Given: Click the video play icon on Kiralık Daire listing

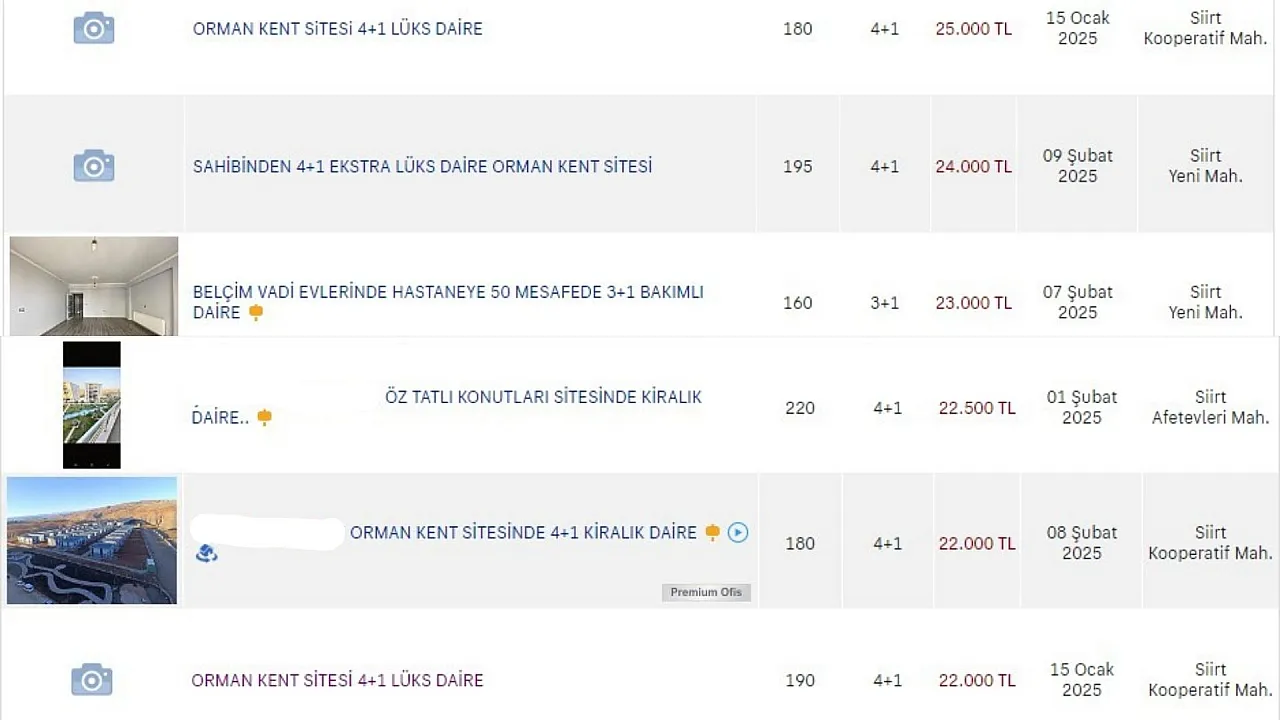Looking at the screenshot, I should pyautogui.click(x=738, y=532).
